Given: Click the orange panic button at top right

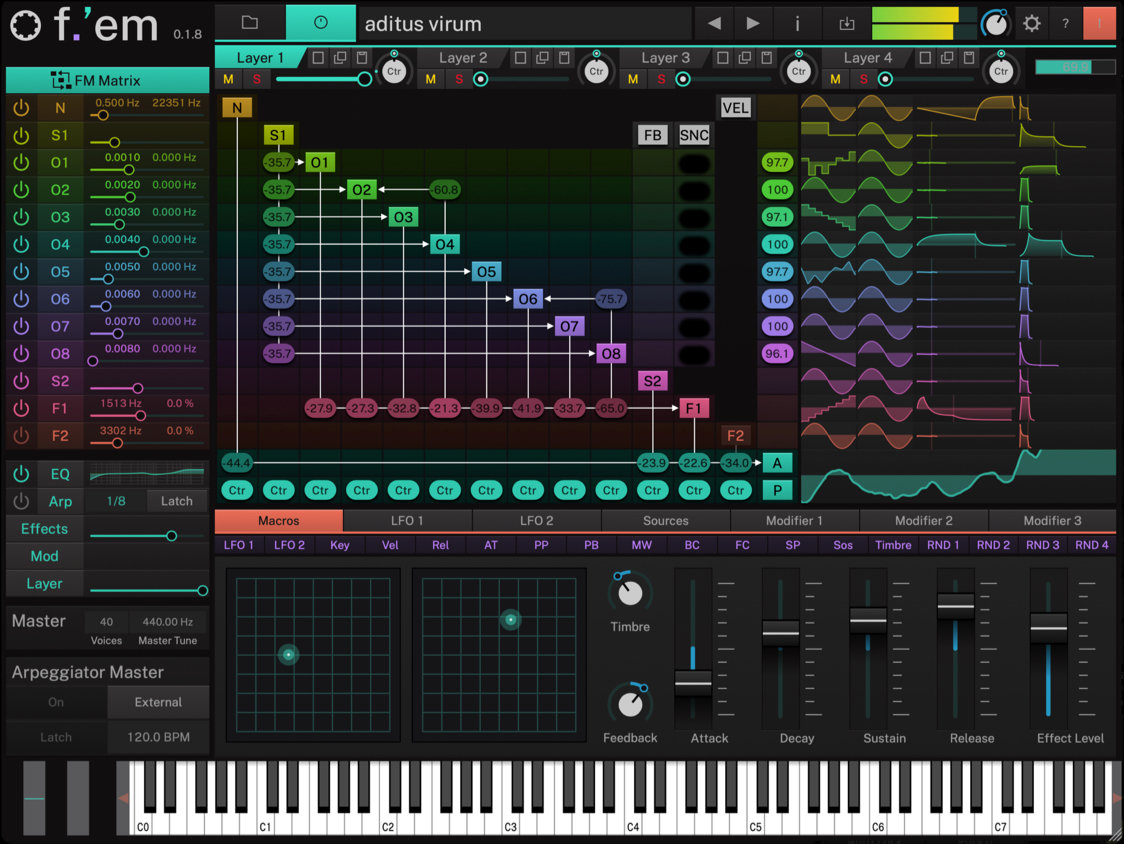Looking at the screenshot, I should pyautogui.click(x=1099, y=23).
